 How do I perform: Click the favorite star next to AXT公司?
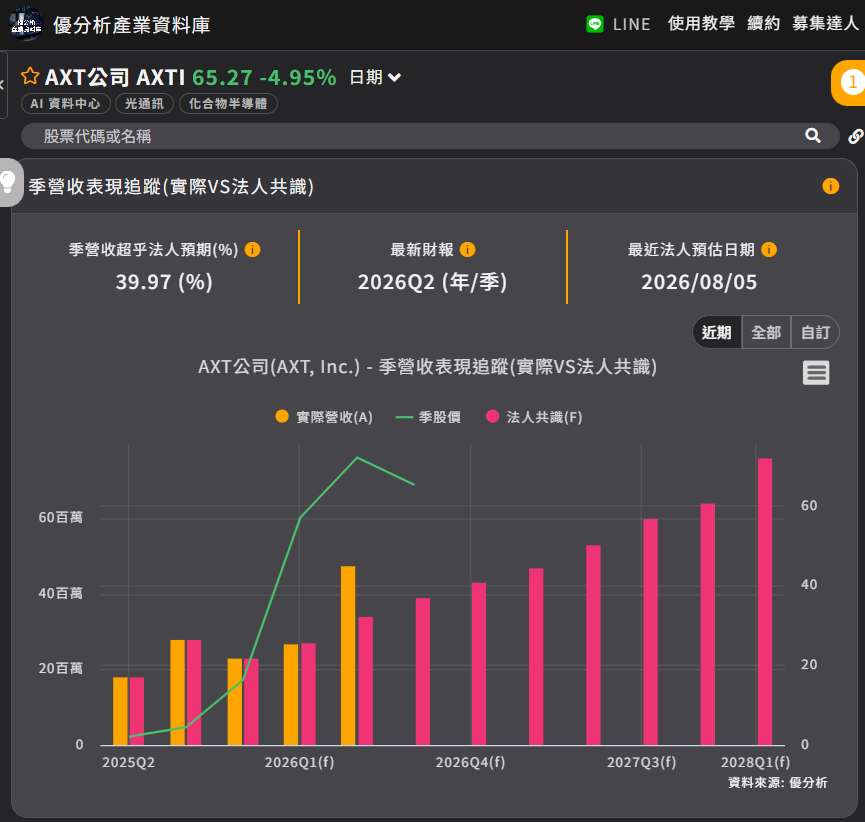(x=30, y=76)
